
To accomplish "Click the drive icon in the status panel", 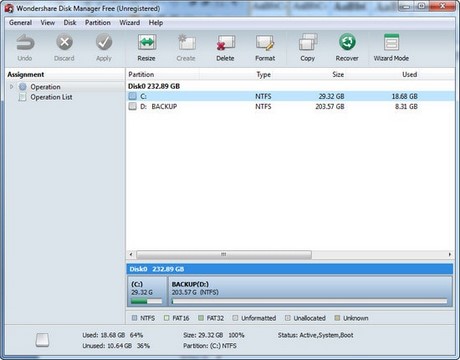I will 42,340.
